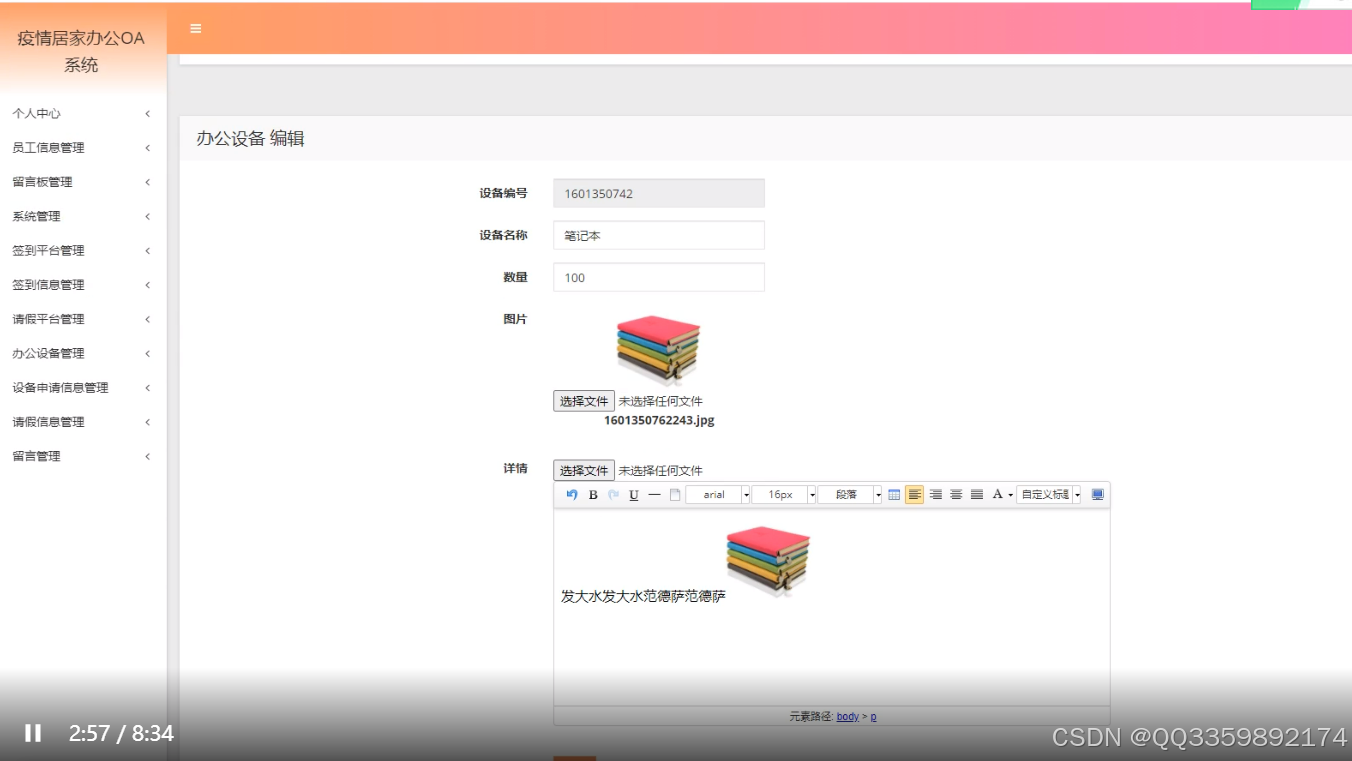The width and height of the screenshot is (1352, 761).
Task: Open the 自定义标题 custom title dropdown
Action: coord(1049,495)
